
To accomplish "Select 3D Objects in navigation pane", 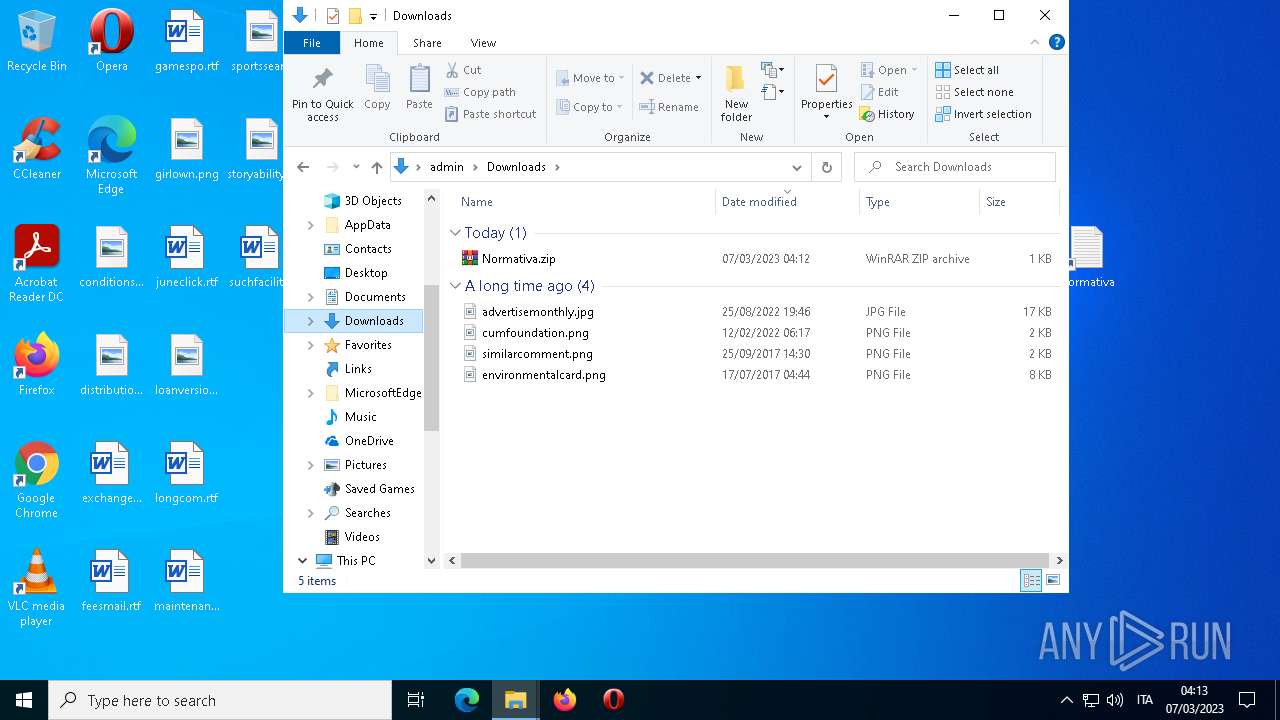I will (373, 201).
